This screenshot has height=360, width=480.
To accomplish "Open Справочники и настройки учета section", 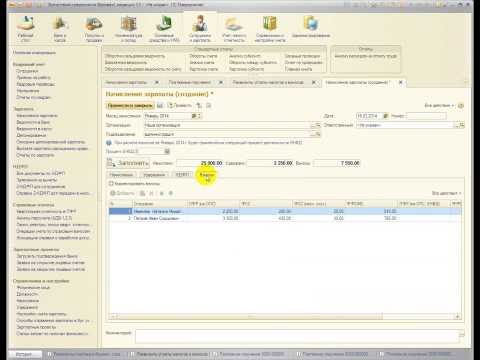I will click(270, 29).
